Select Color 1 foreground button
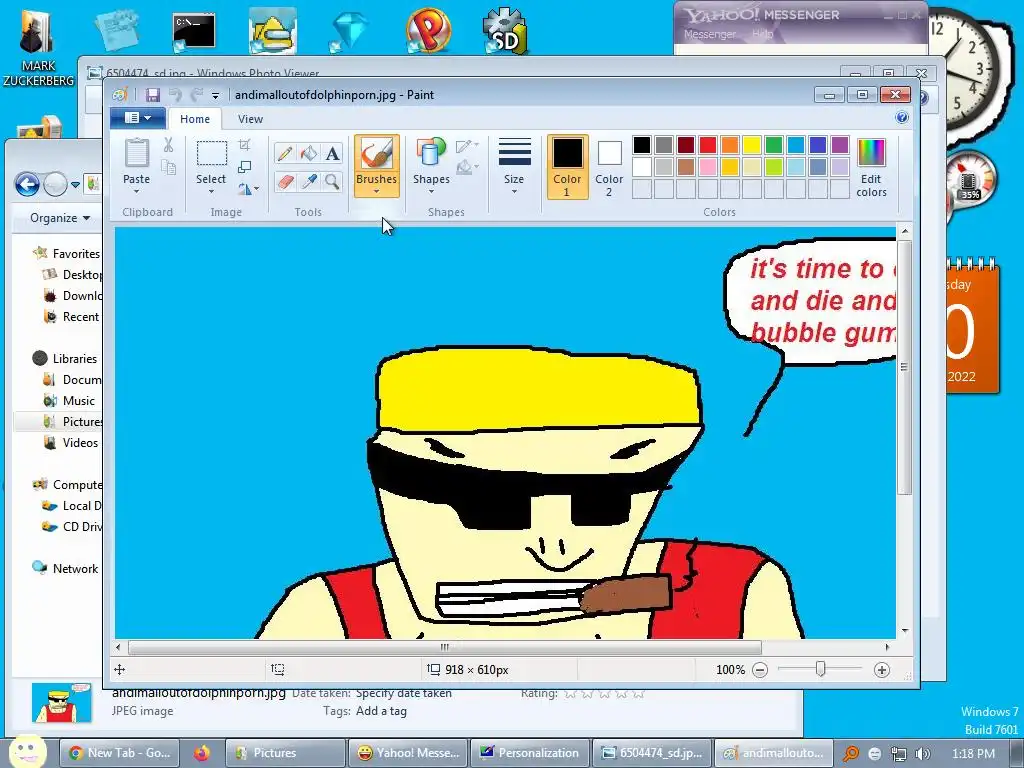Viewport: 1024px width, 768px height. (567, 167)
